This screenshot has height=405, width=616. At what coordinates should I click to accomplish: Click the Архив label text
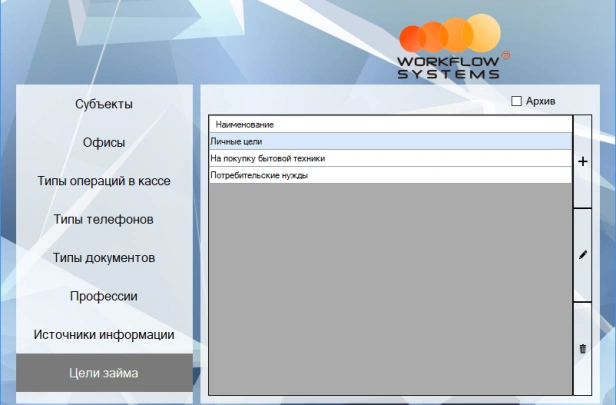click(541, 101)
